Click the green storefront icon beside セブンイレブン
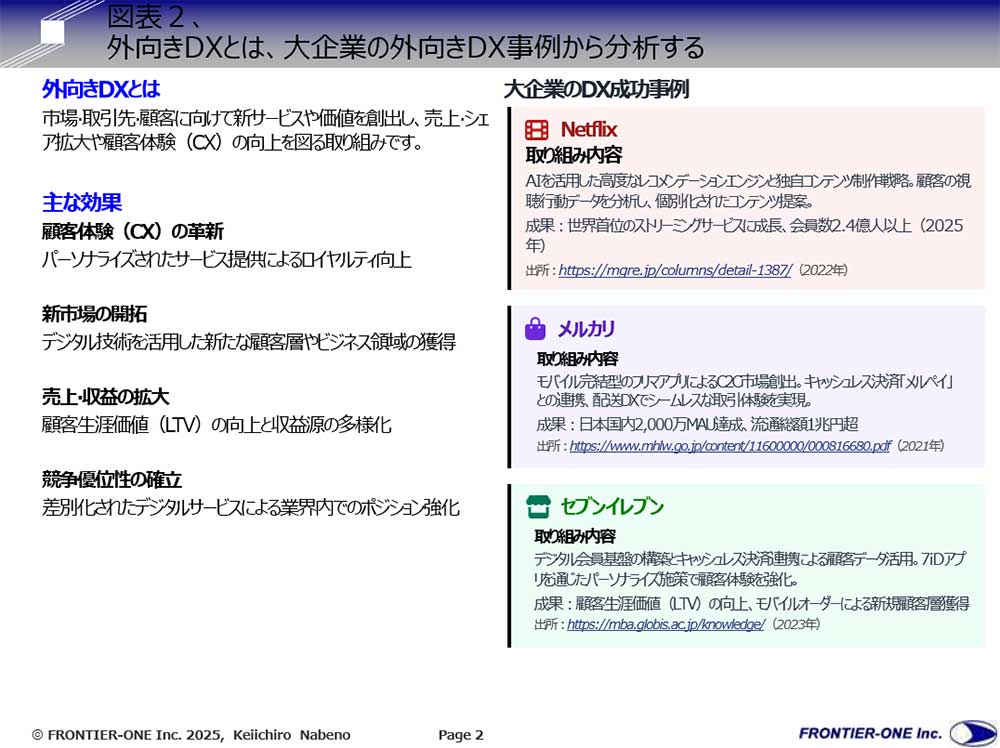The image size is (1000, 748). coord(537,509)
